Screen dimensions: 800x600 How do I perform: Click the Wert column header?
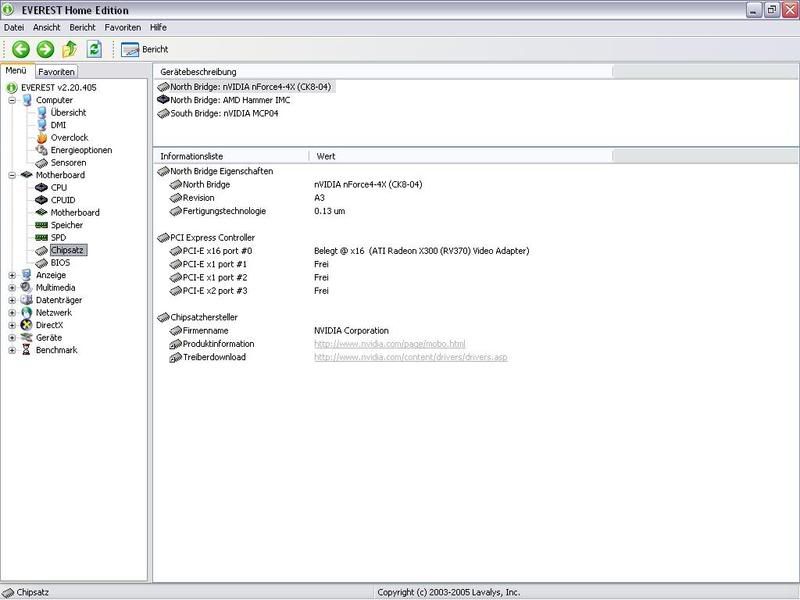[x=460, y=156]
